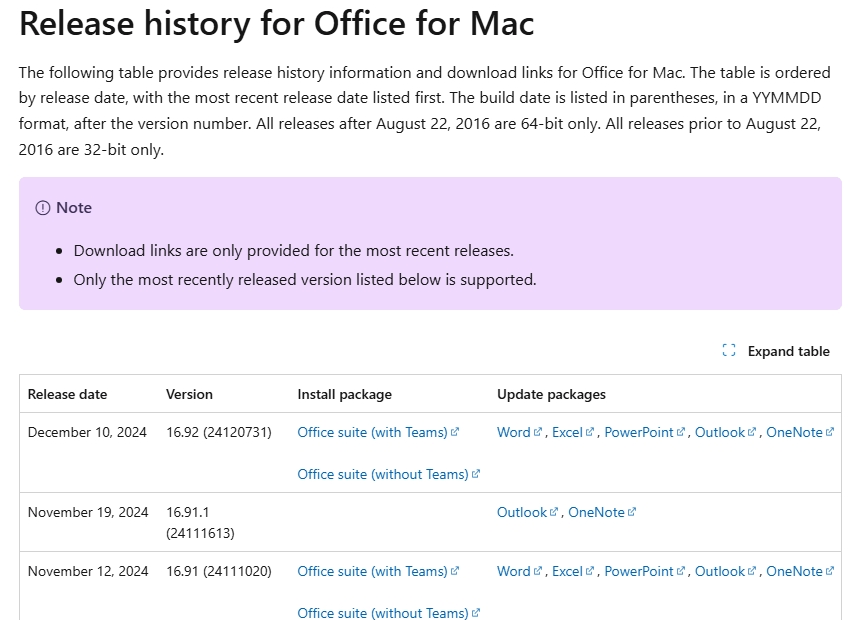Download OneNote update for December 10, 2024
The image size is (866, 620).
(x=800, y=432)
